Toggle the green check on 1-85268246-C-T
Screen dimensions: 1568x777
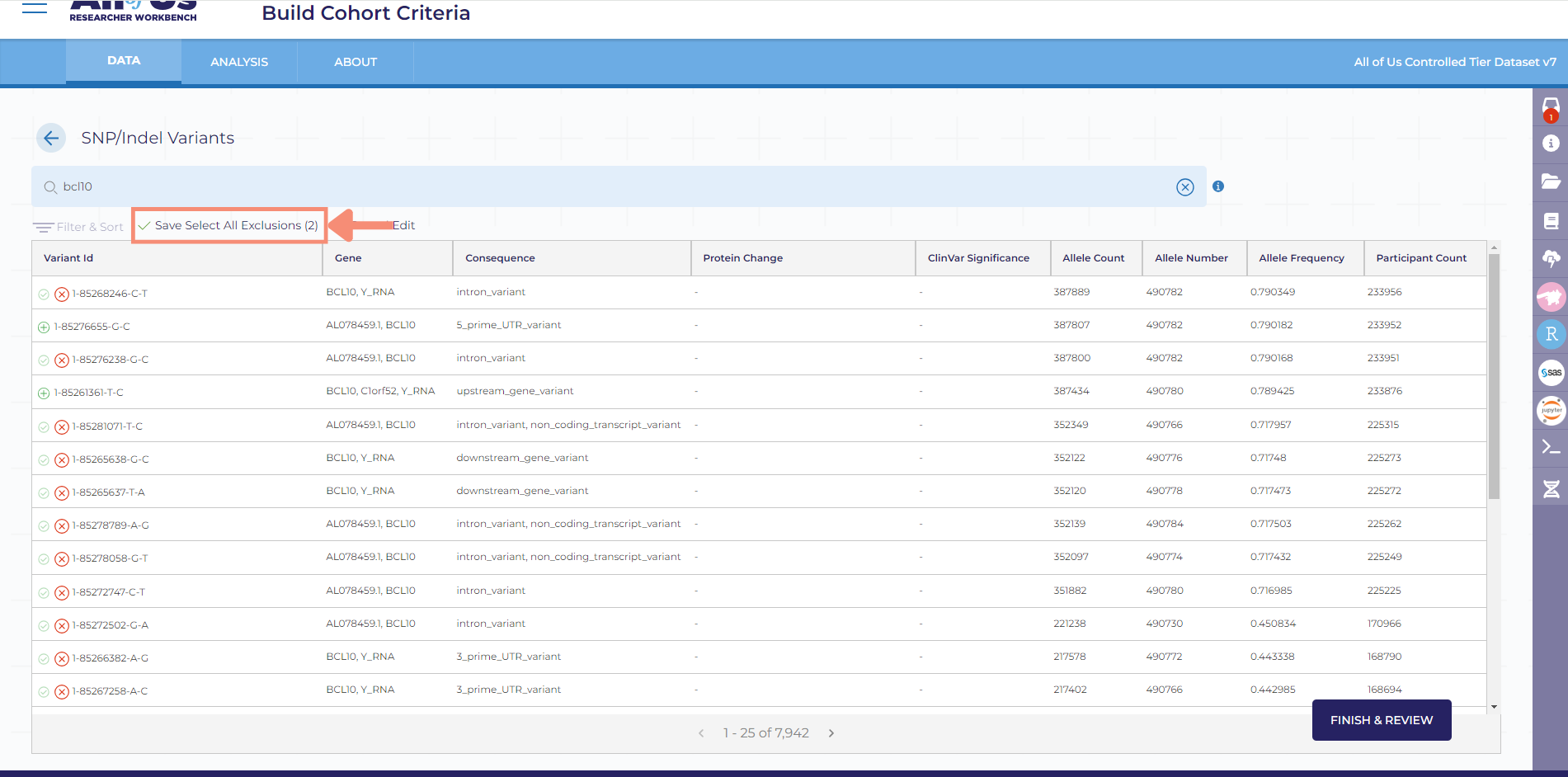[x=44, y=294]
